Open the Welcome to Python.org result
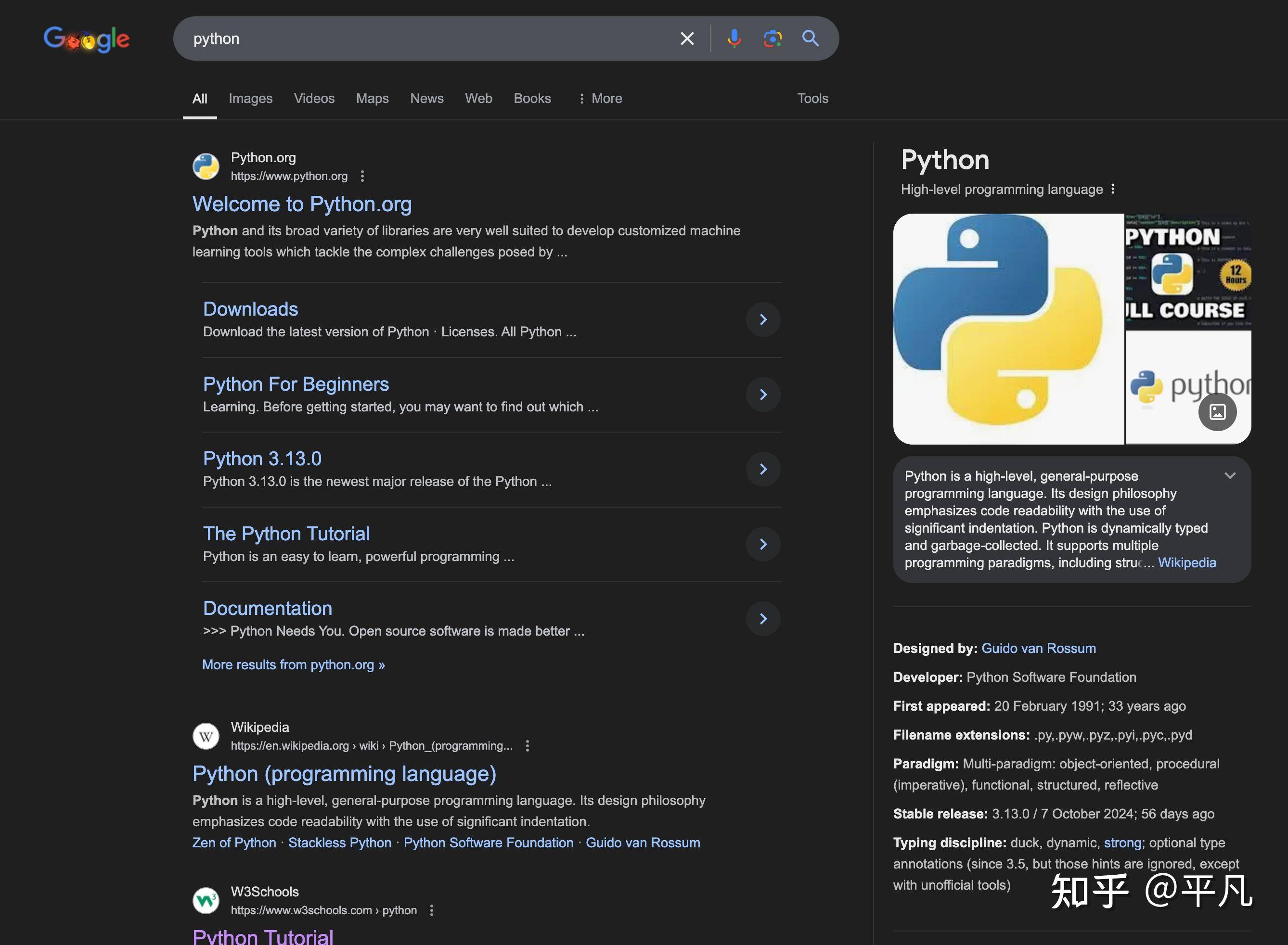The image size is (1288, 945). [x=302, y=204]
